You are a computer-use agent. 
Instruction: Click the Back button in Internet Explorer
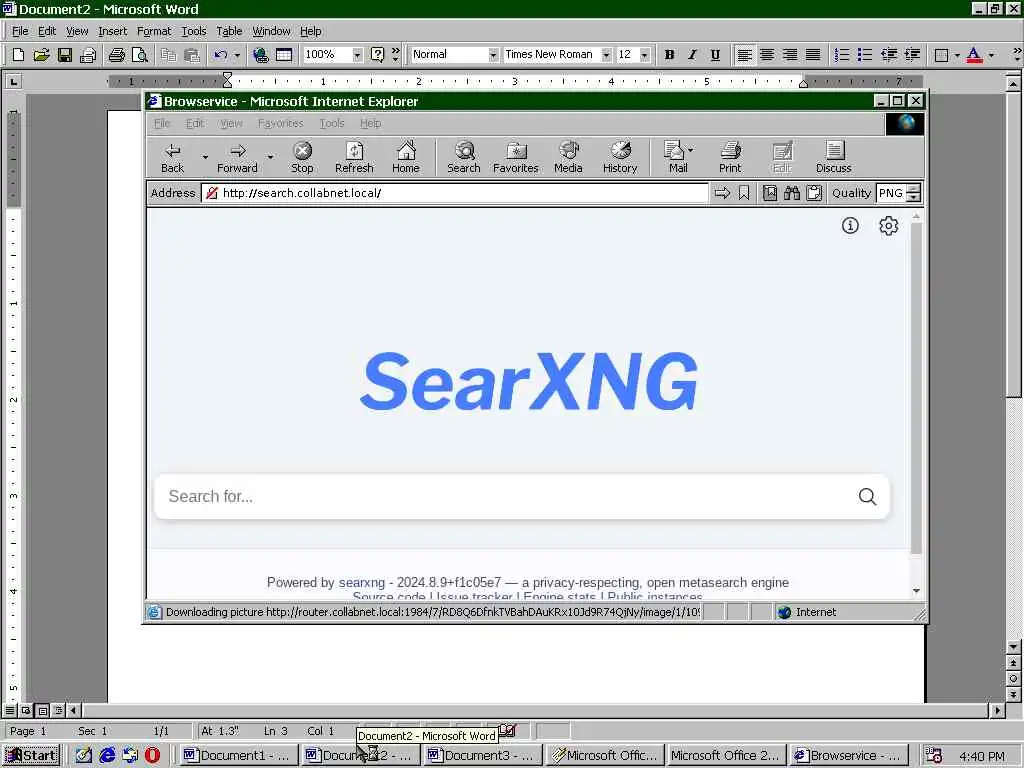[x=172, y=158]
